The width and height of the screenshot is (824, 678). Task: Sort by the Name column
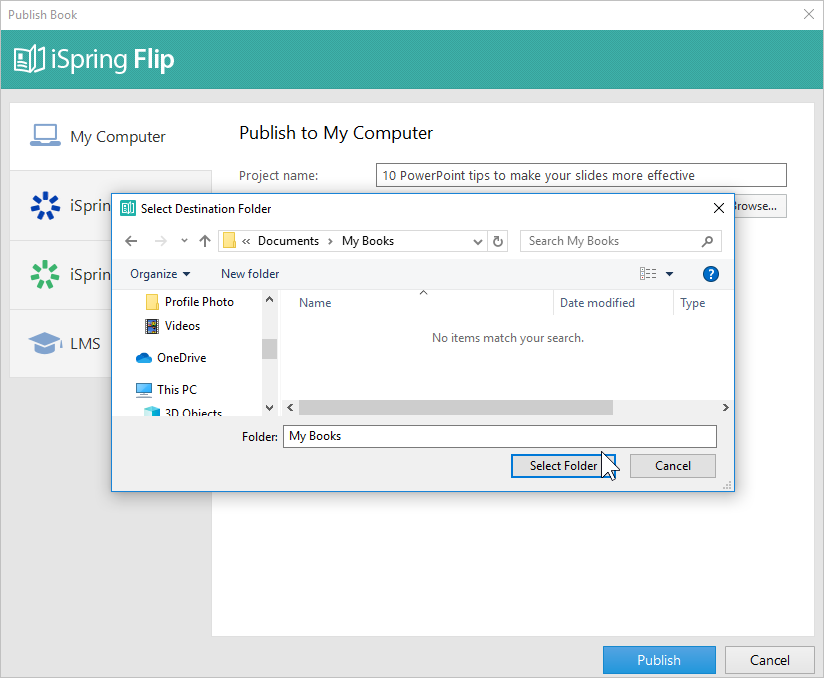click(315, 303)
